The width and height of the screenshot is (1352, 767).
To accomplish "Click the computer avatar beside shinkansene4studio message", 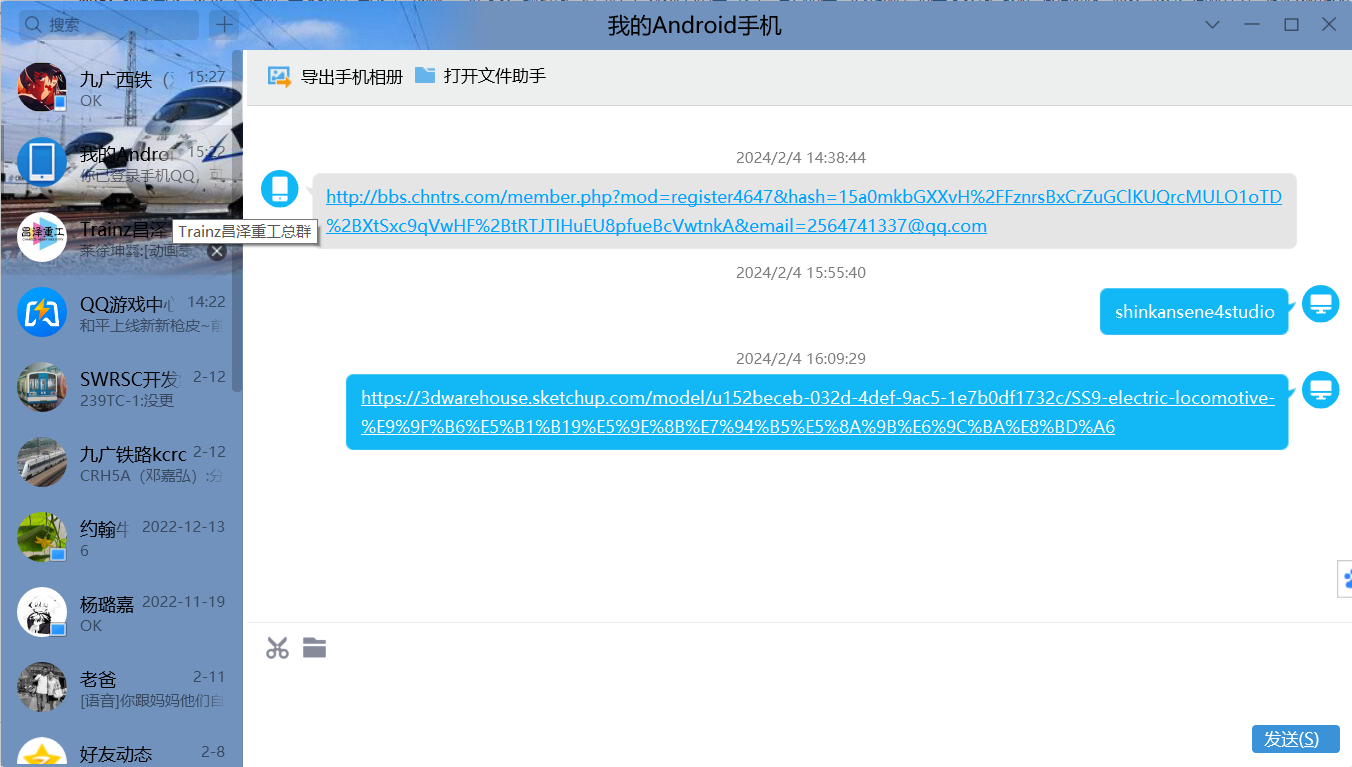I will point(1320,304).
